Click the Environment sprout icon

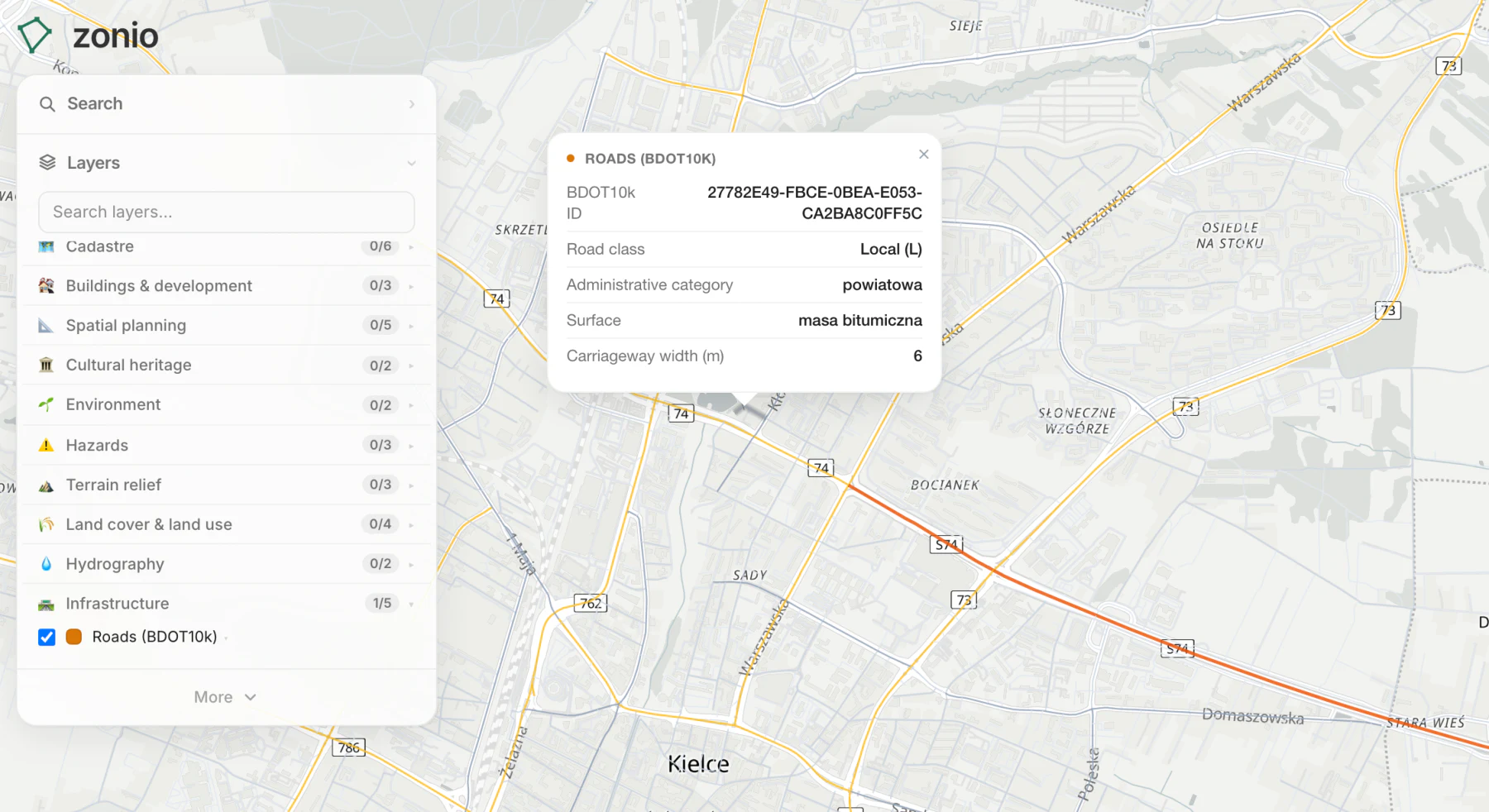point(46,405)
